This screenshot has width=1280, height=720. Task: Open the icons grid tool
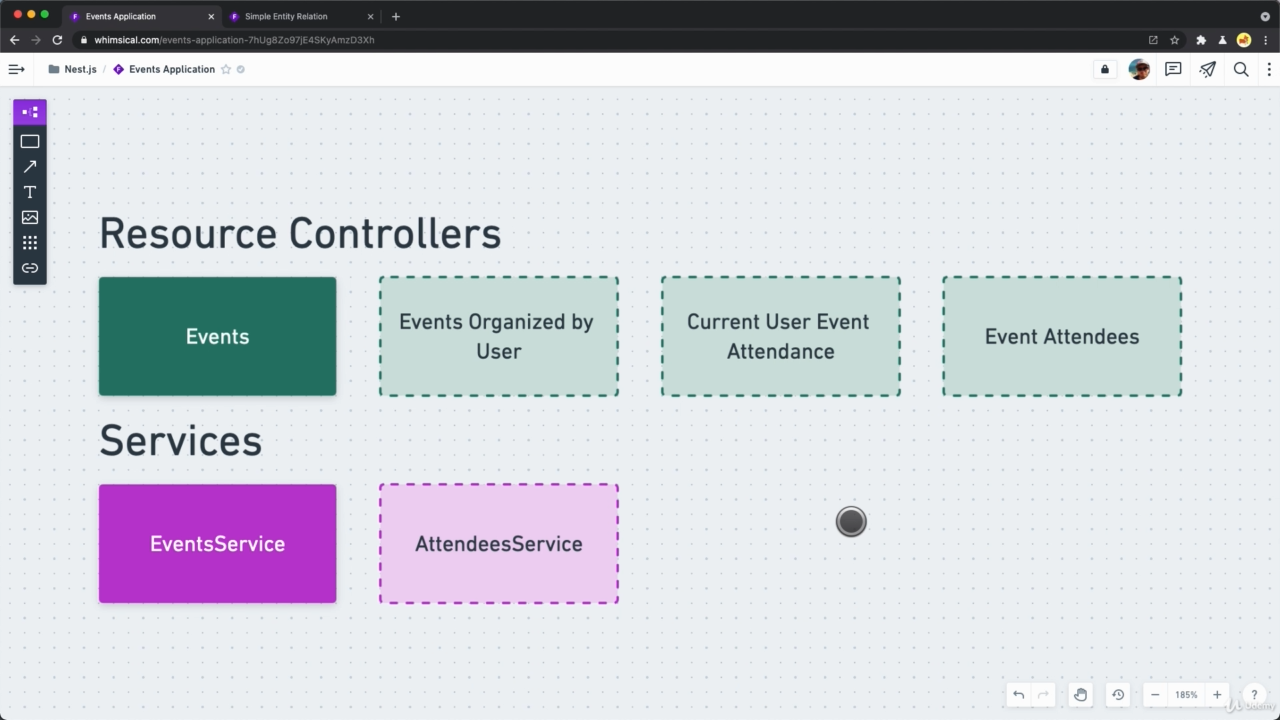tap(30, 243)
